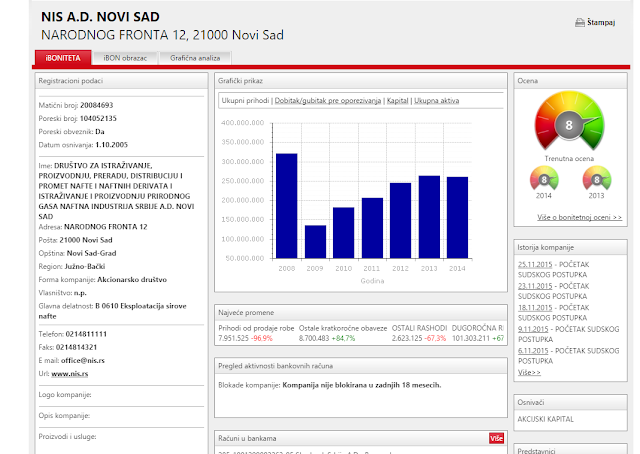Click the printer icon next to Štampaj

580,23
